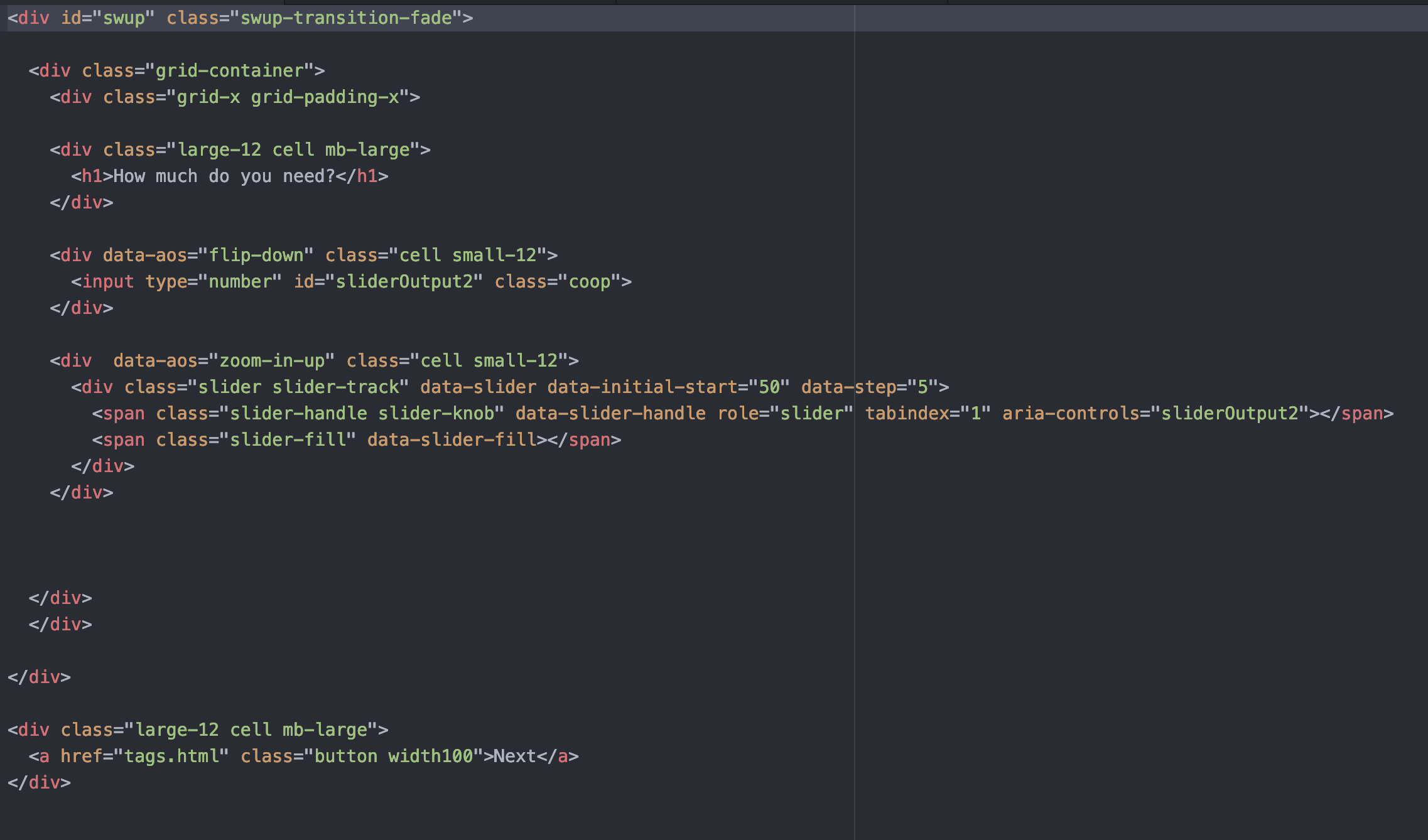Place cursor in "grid-container" class name

(x=229, y=70)
